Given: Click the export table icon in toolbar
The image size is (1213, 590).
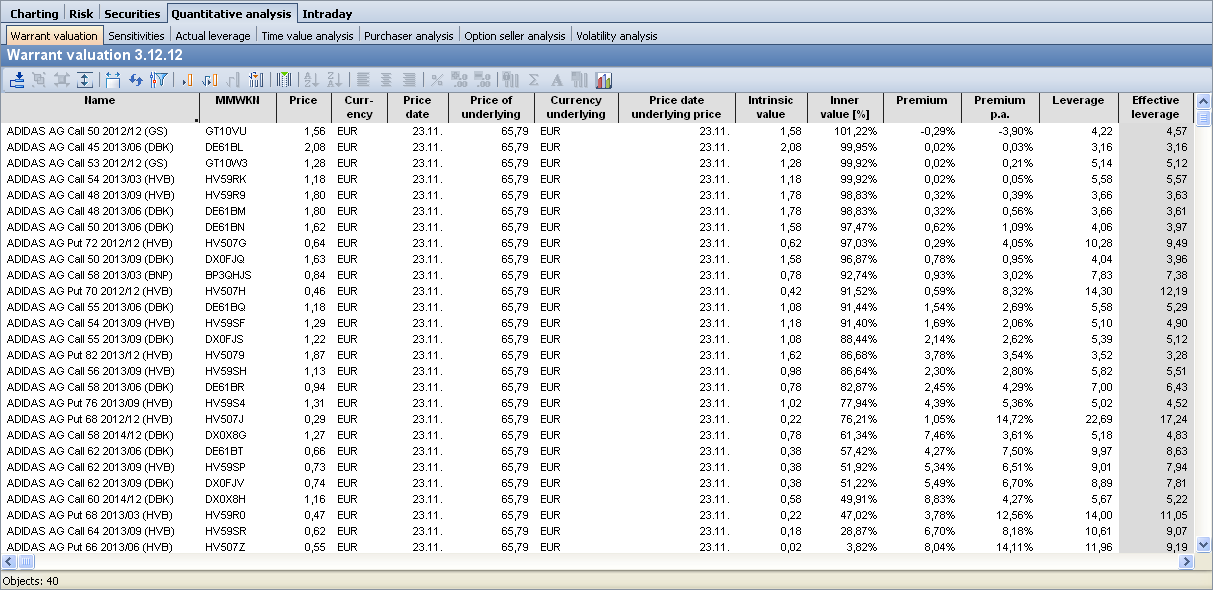Looking at the screenshot, I should 17,80.
